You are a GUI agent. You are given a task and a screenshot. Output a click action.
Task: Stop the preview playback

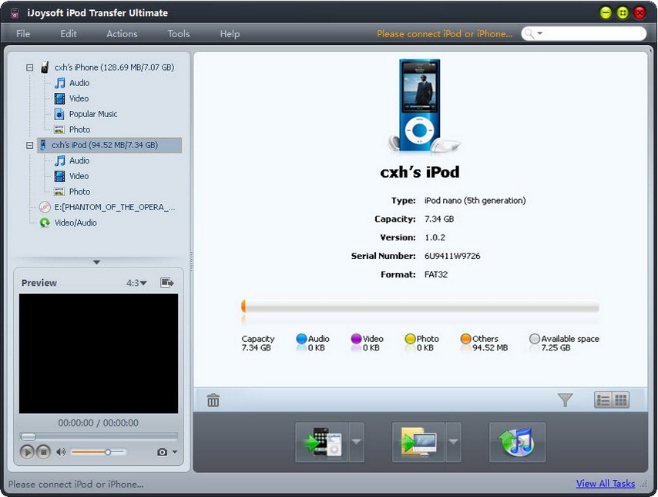tap(43, 452)
